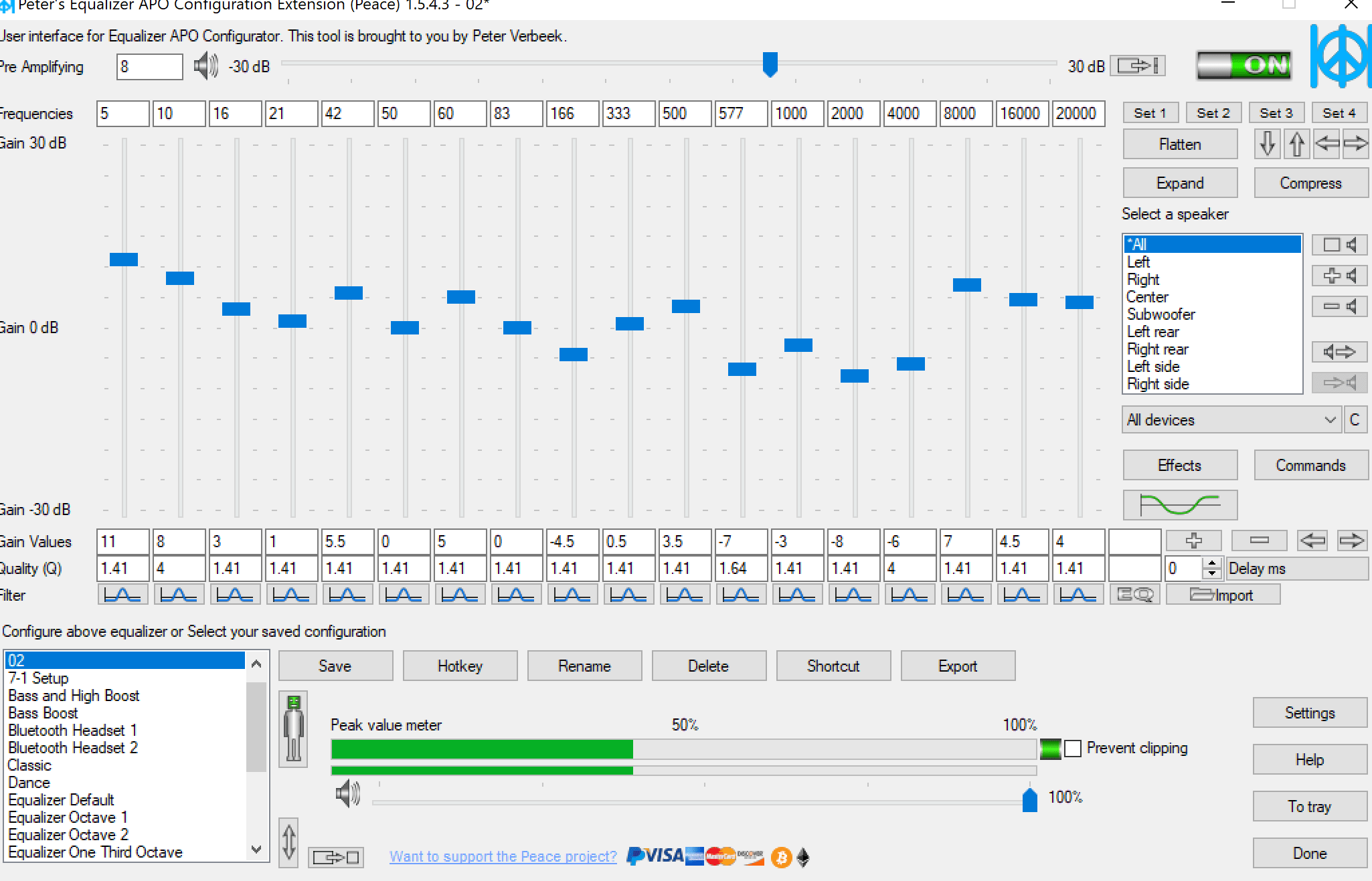Screen dimensions: 1372x881
Task: Increase the Delay ms stepper value
Action: pyautogui.click(x=1212, y=563)
